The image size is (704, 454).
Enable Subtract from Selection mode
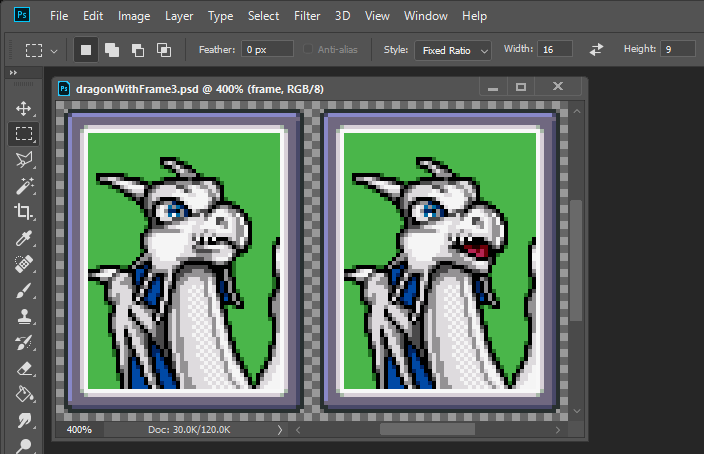click(138, 49)
